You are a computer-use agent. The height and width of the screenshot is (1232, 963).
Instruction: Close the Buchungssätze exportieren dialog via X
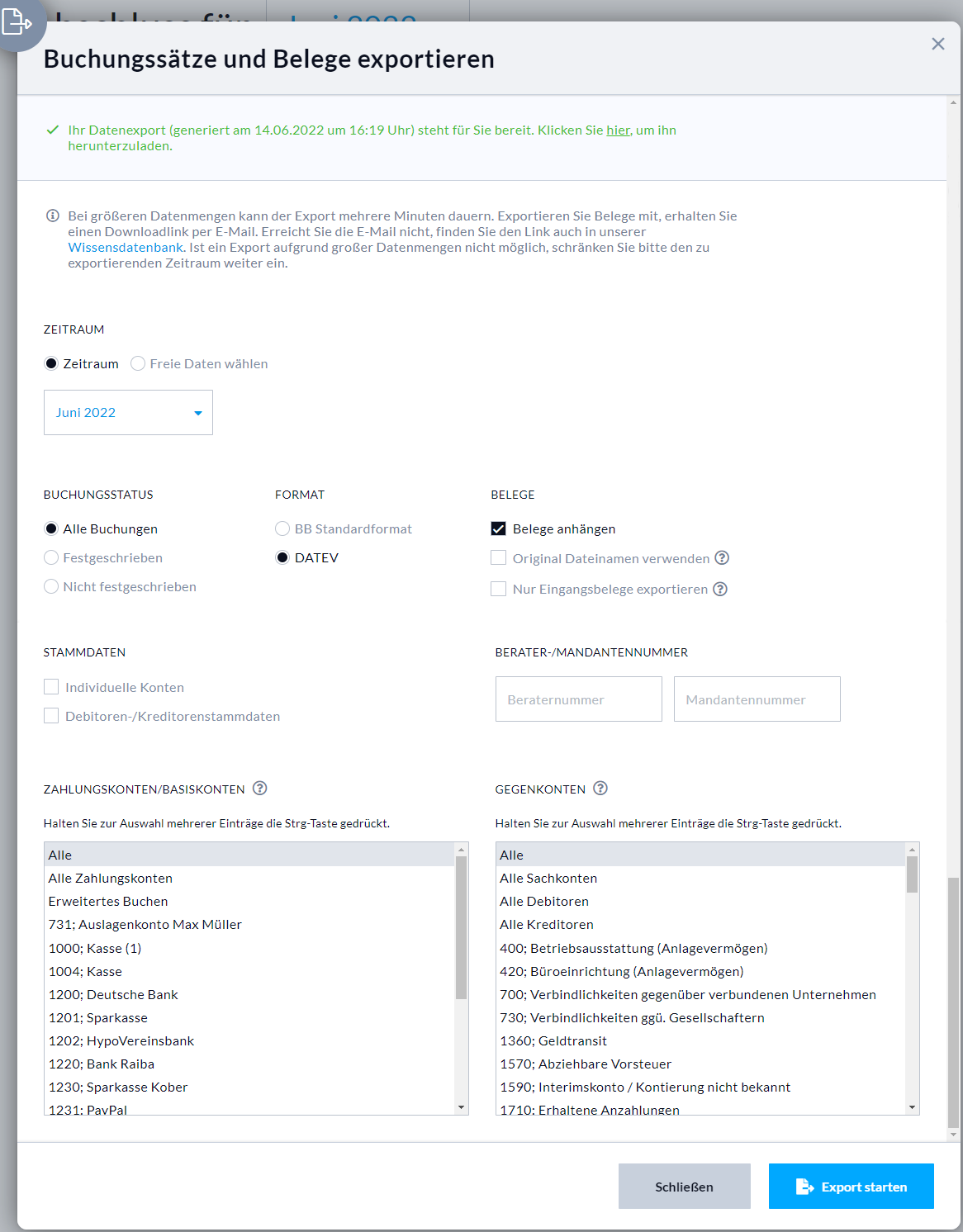(x=937, y=44)
